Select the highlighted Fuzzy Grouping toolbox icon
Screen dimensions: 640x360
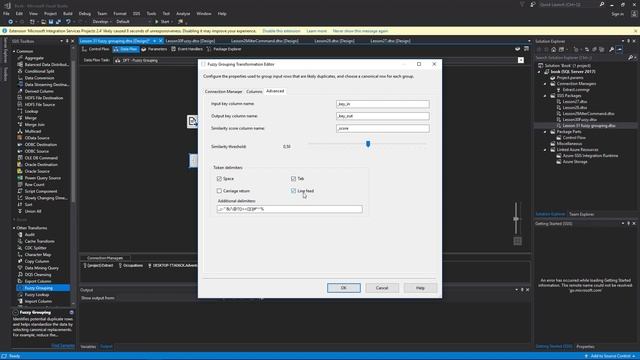[x=20, y=288]
